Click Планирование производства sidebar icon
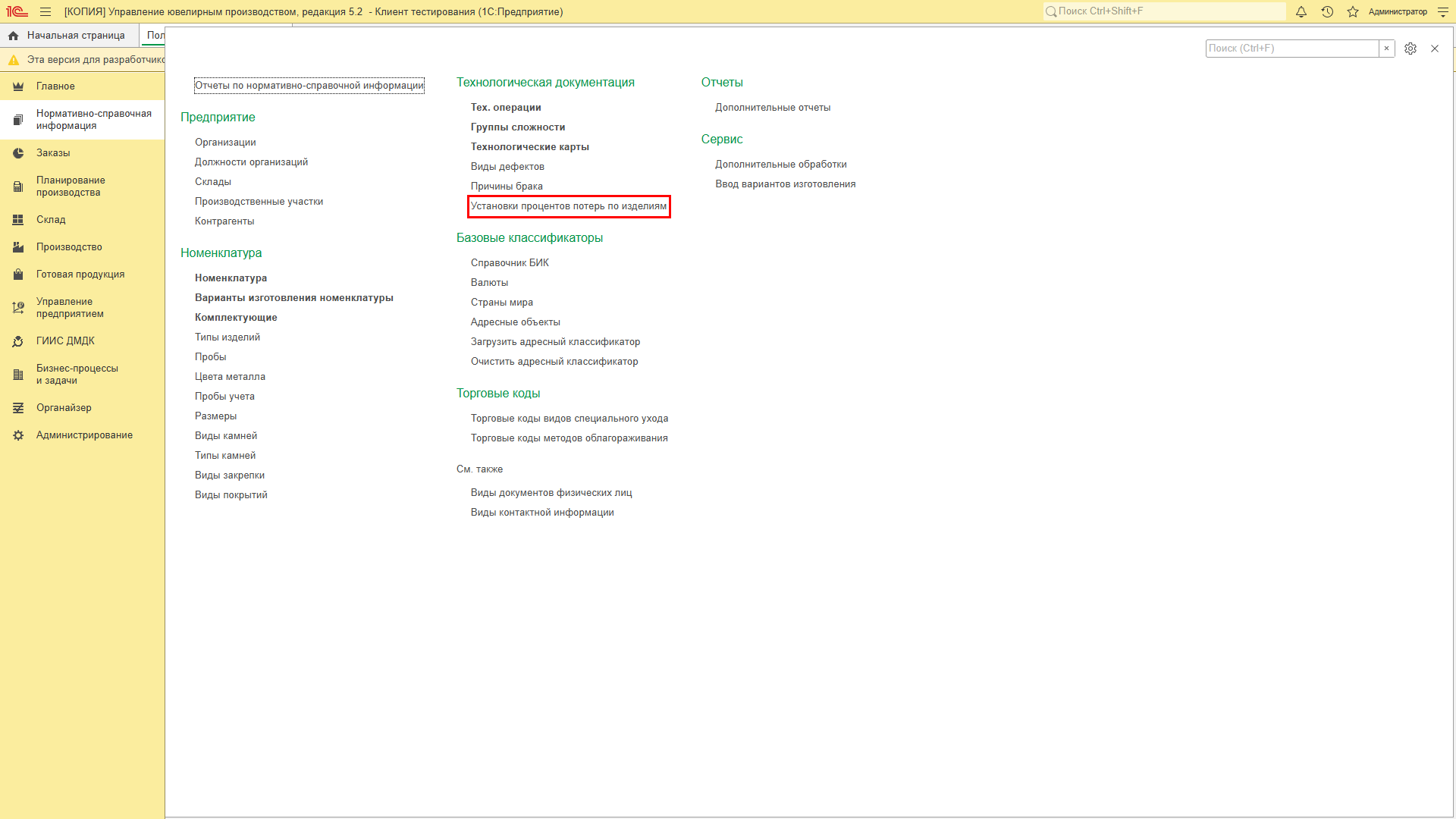The image size is (1456, 819). click(x=17, y=186)
